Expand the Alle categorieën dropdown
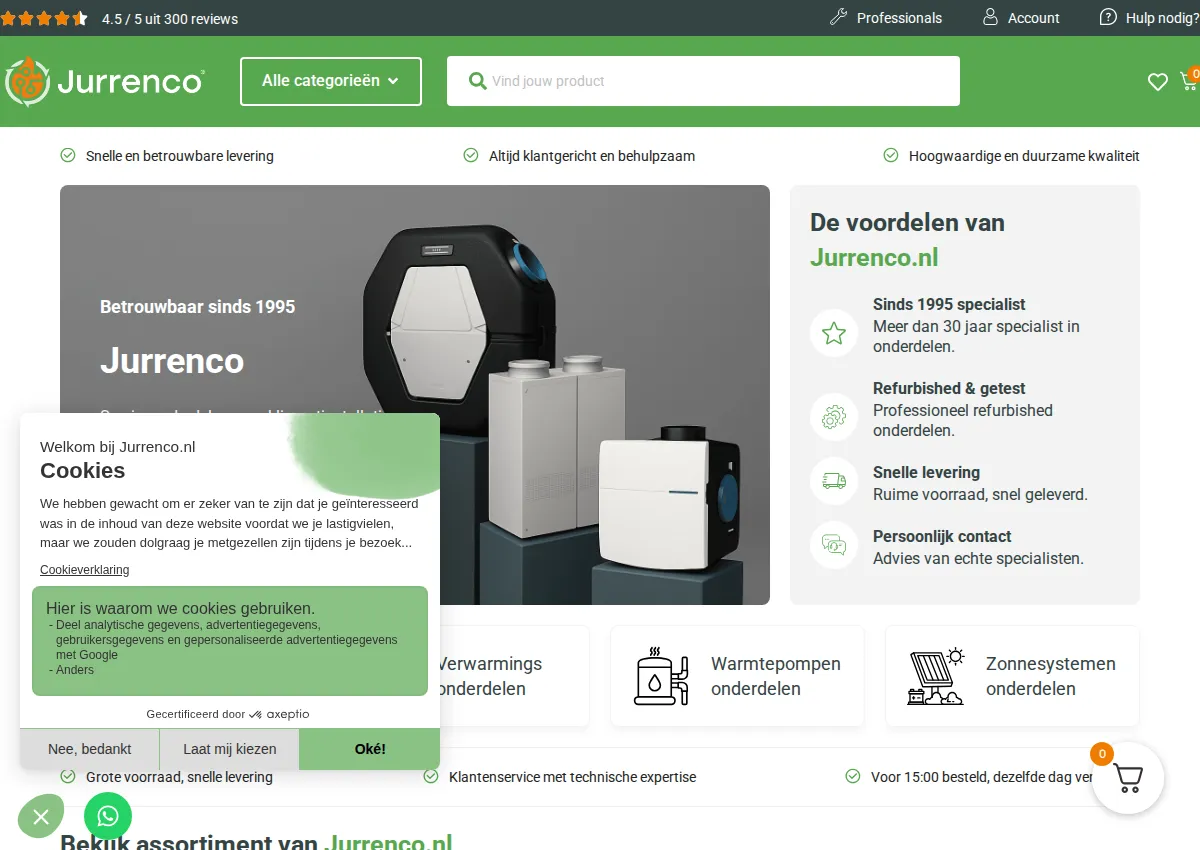Viewport: 1200px width, 850px height. (x=331, y=81)
